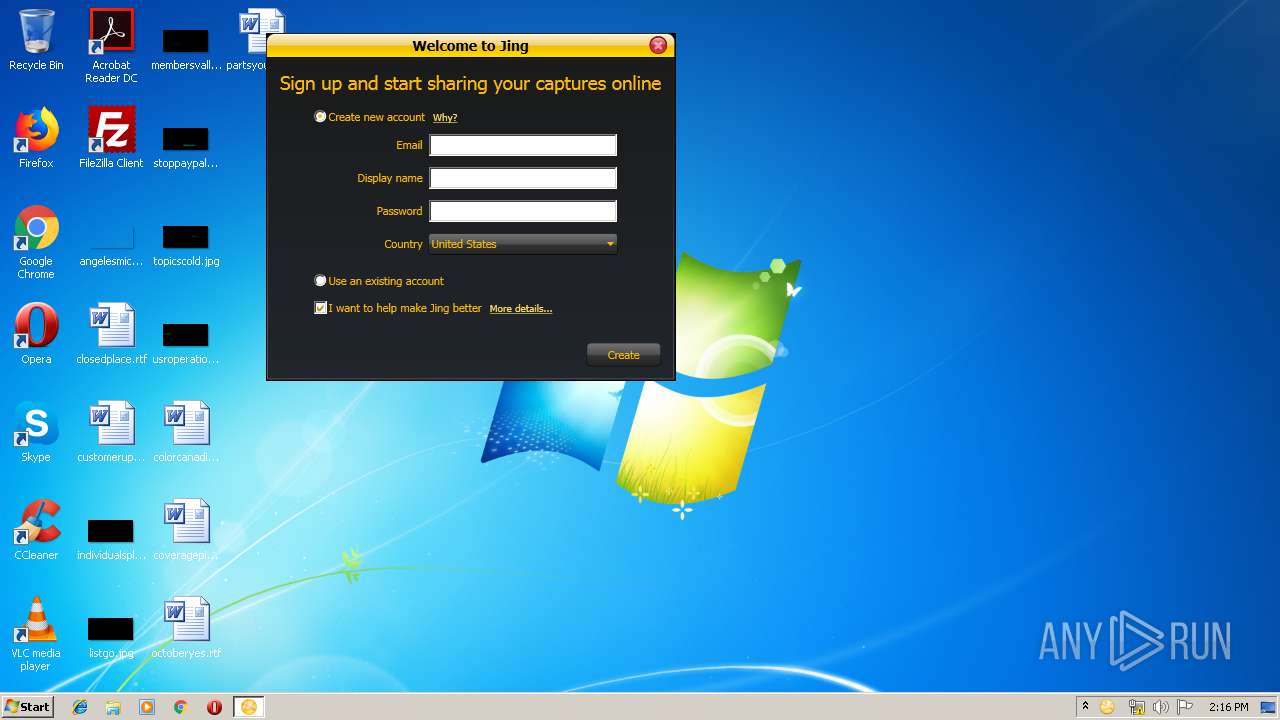Launch CCleaner desktop shortcut
1280x720 pixels.
pos(36,530)
